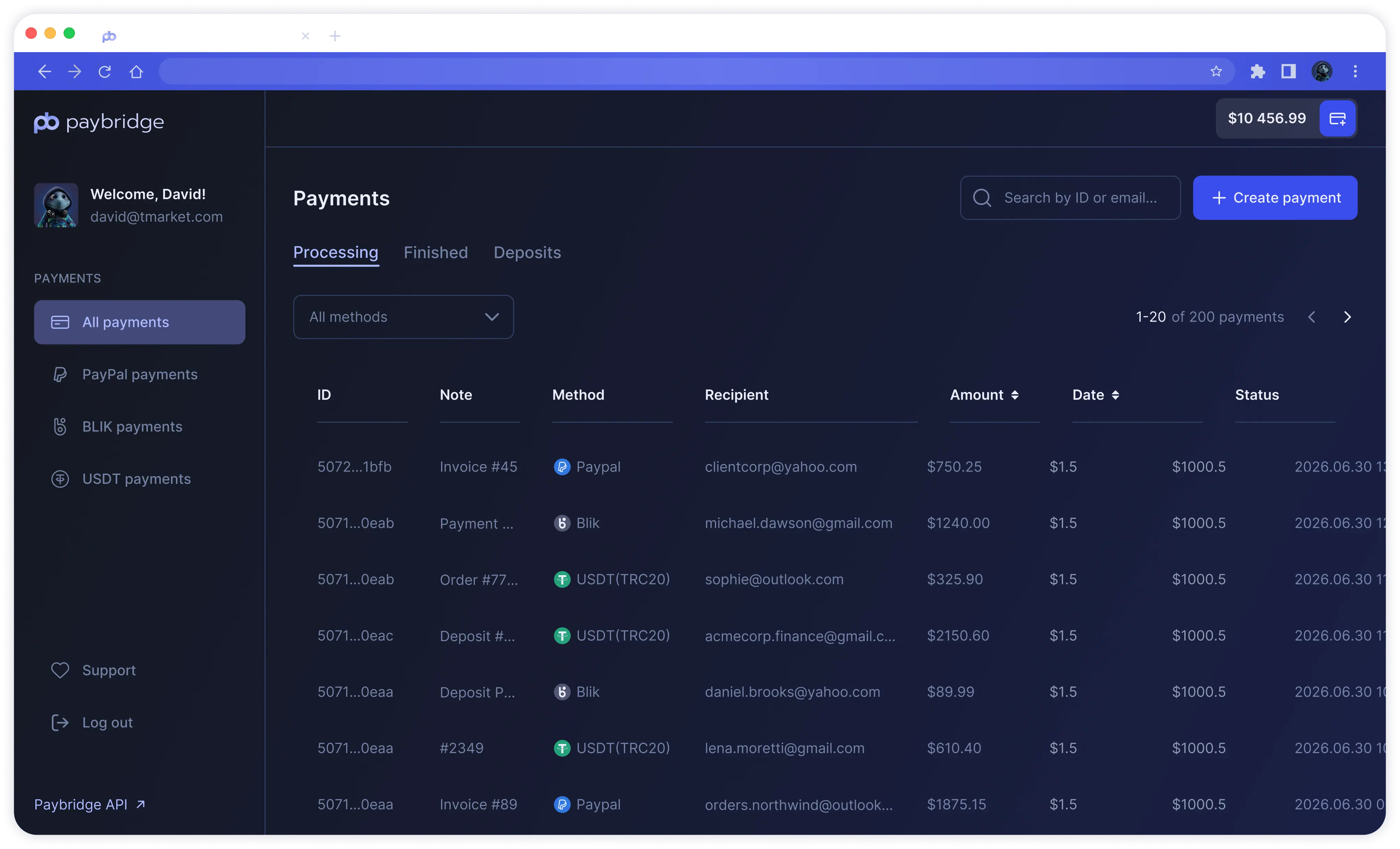This screenshot has width=1400, height=849.
Task: Bookmark the page with star icon
Action: [x=1215, y=71]
